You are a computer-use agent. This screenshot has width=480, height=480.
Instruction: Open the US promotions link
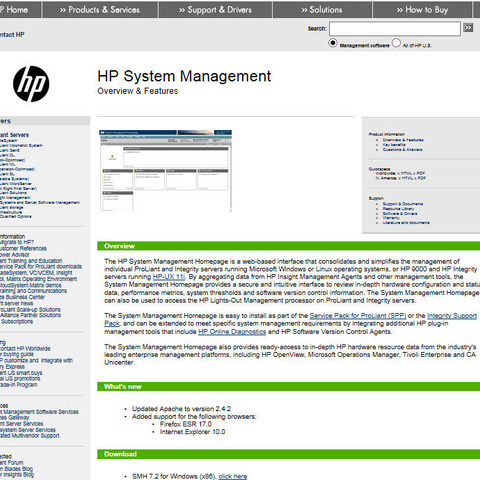pos(20,379)
